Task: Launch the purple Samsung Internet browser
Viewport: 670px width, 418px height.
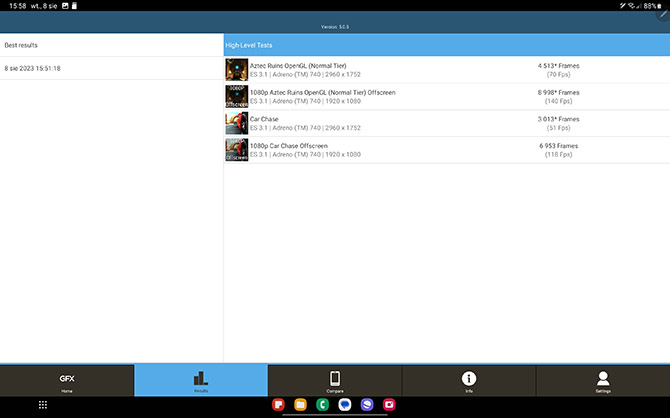Action: (367, 404)
